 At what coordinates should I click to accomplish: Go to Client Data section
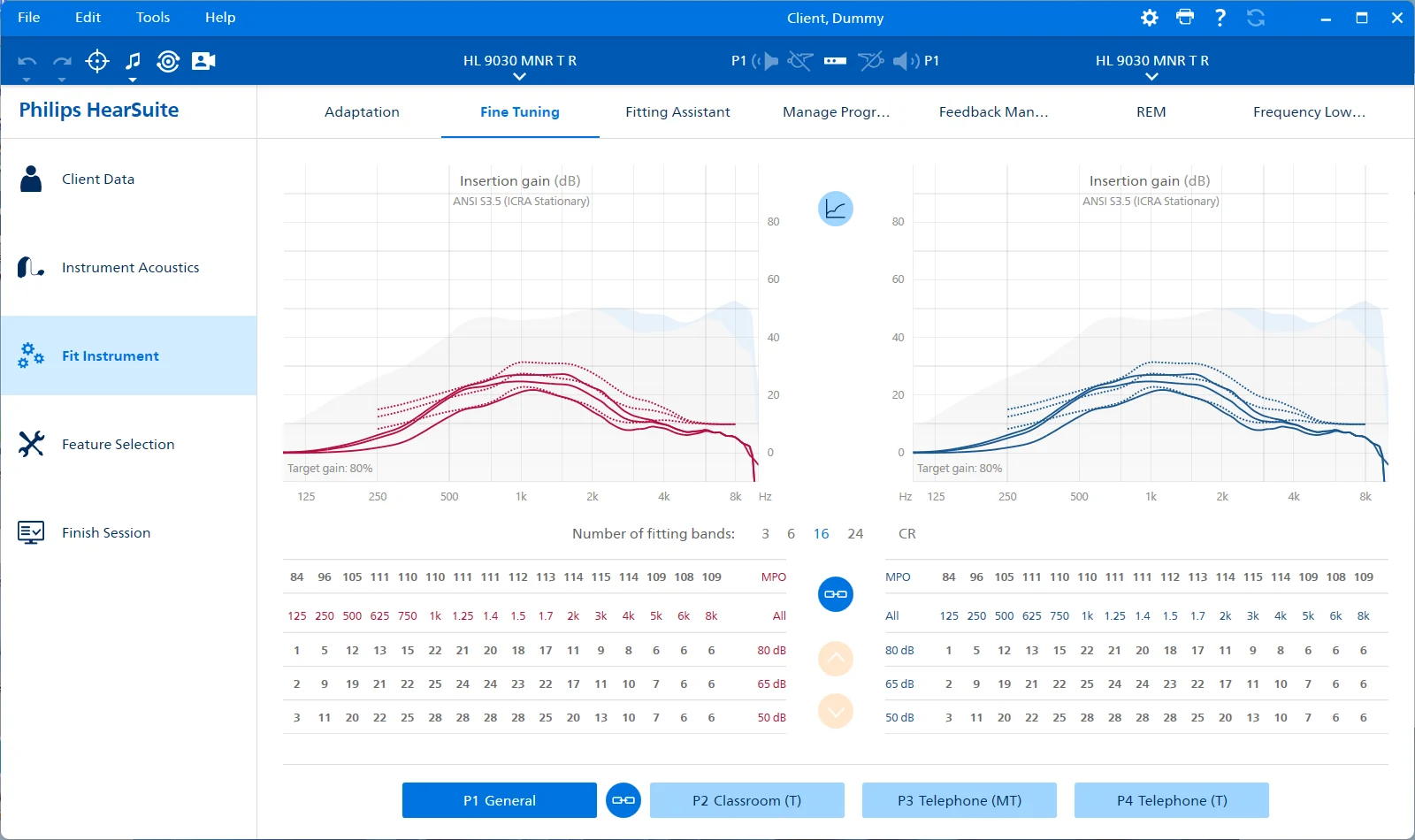pyautogui.click(x=129, y=179)
